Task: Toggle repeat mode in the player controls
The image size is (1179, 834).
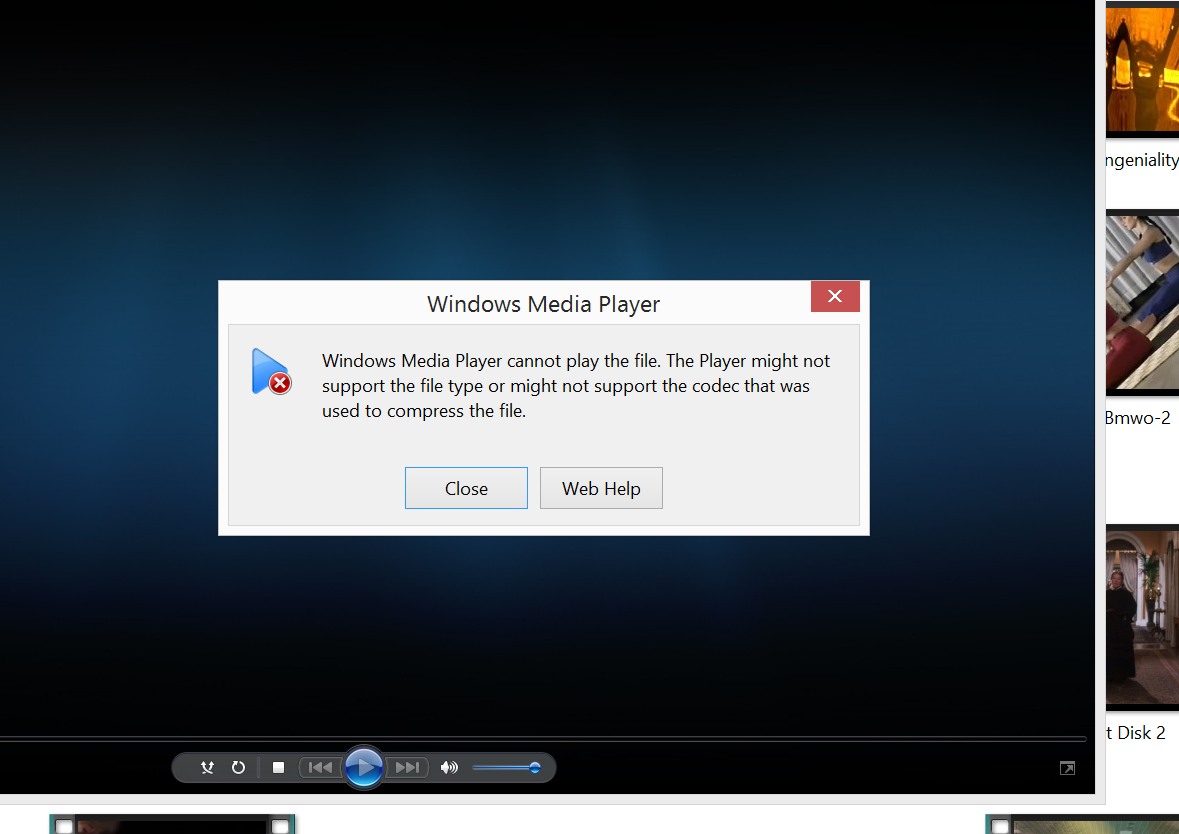Action: click(238, 767)
